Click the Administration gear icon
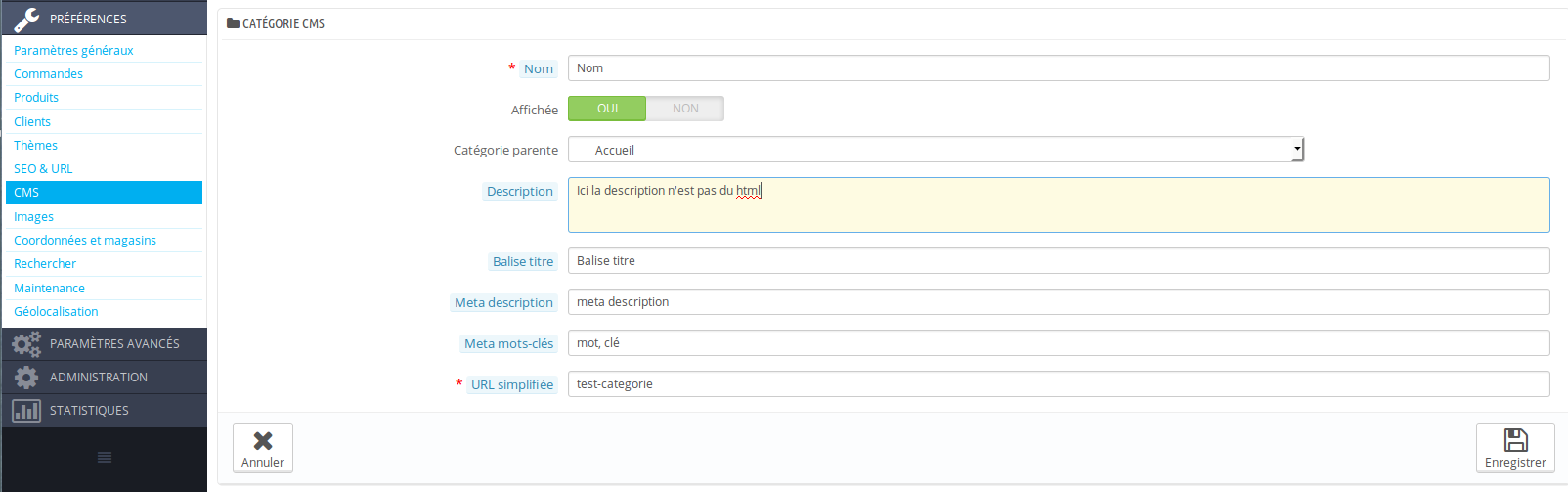Viewport: 1568px width, 492px height. pos(26,378)
